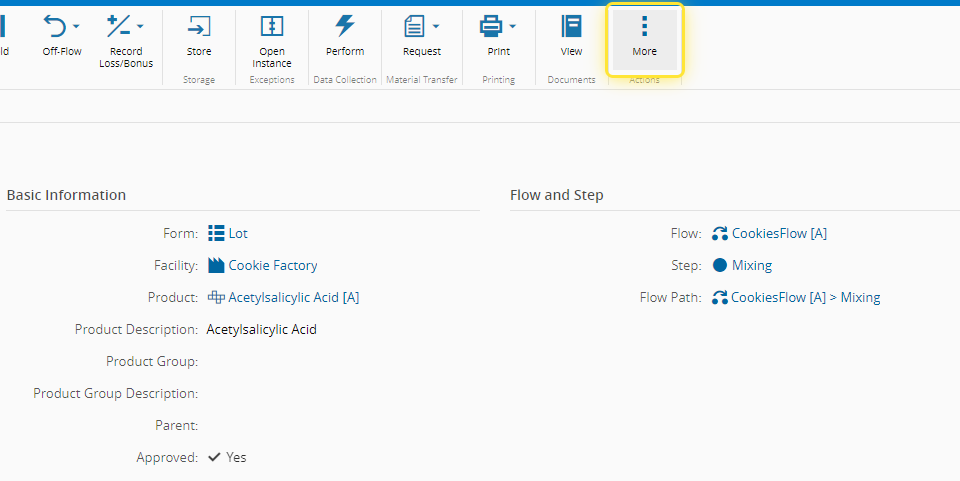960x481 pixels.
Task: Click the View documents book icon
Action: pos(571,26)
